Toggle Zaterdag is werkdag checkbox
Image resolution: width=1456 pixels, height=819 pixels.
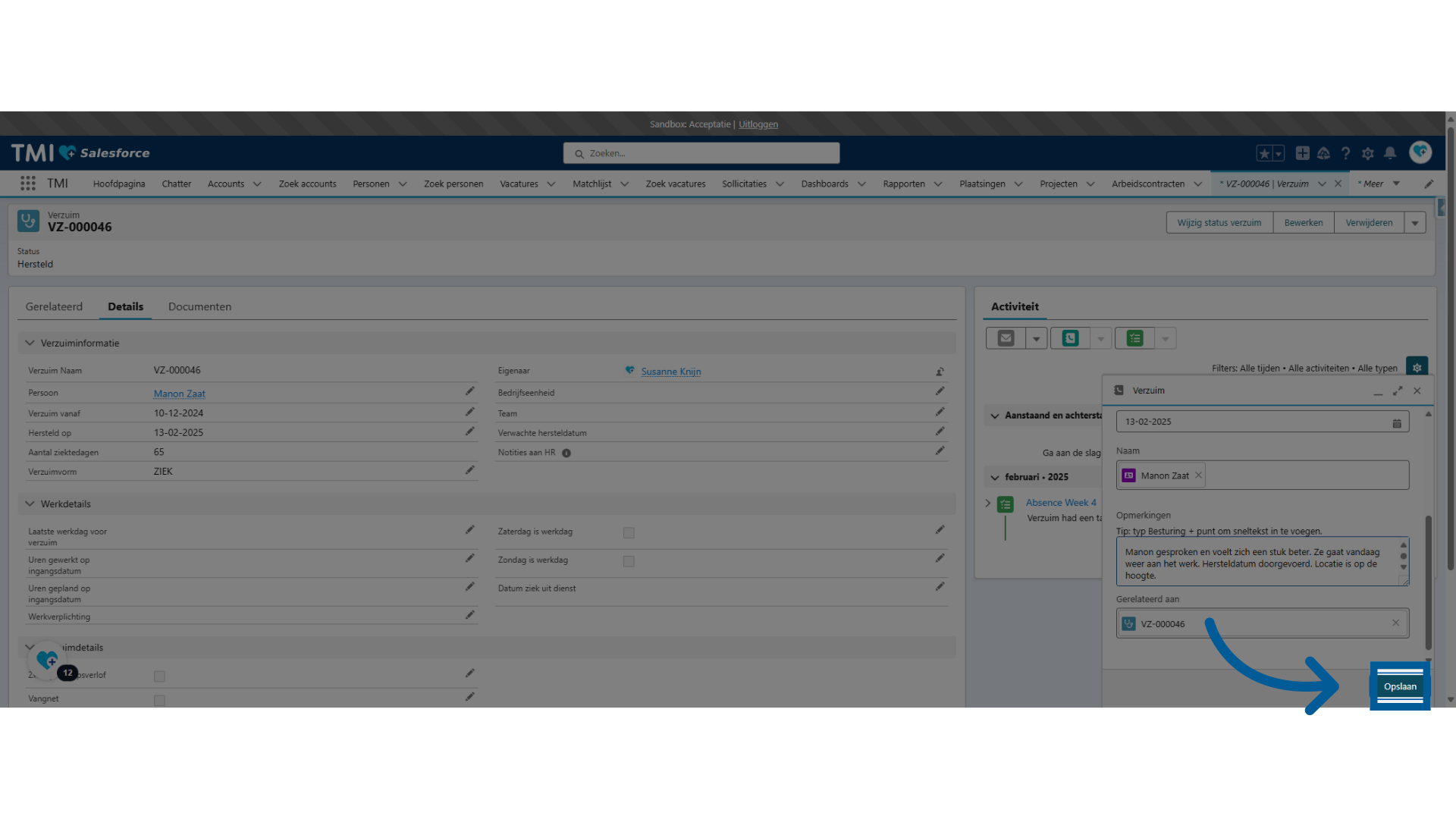(x=629, y=533)
